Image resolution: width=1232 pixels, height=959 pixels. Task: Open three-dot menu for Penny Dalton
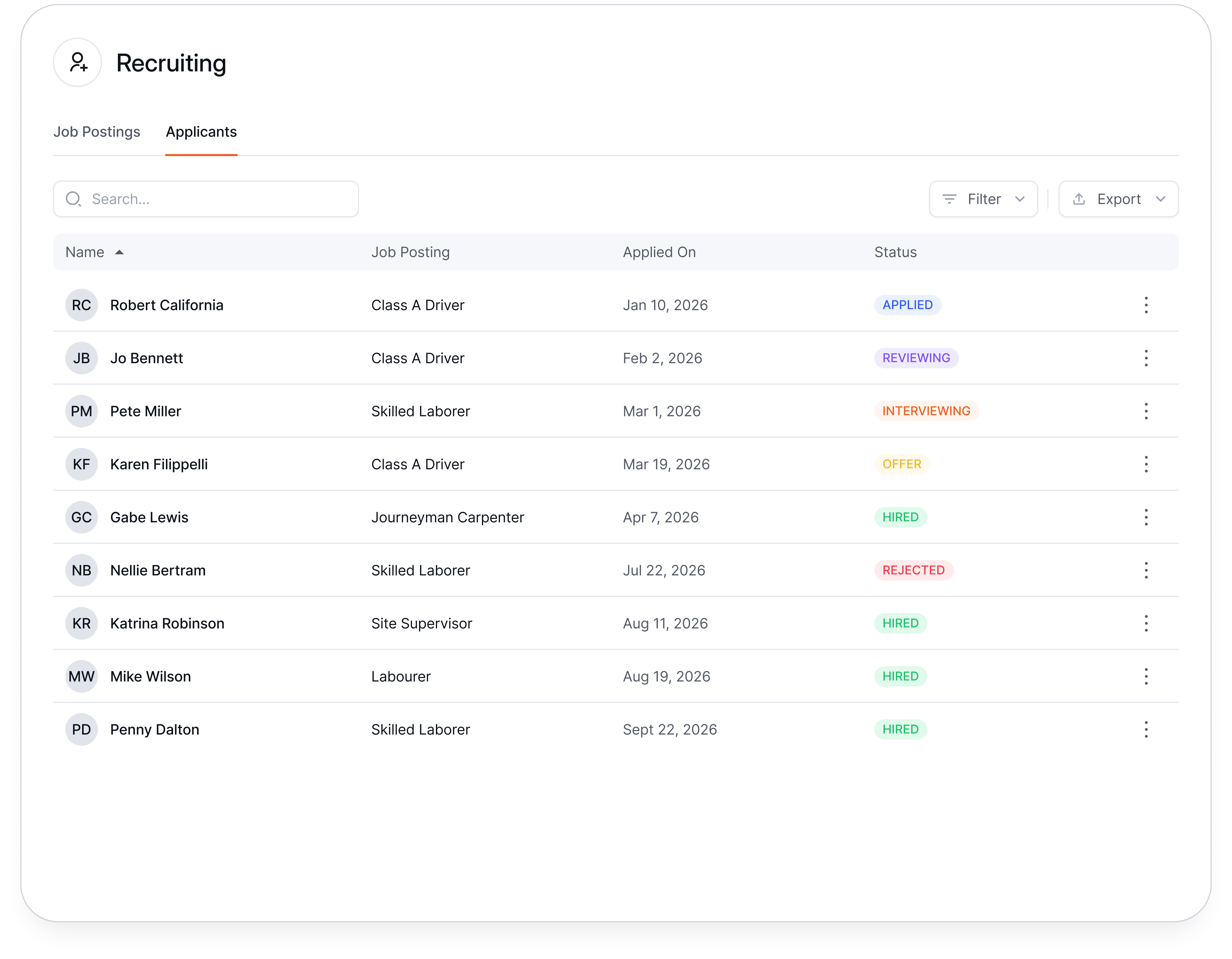click(x=1146, y=729)
